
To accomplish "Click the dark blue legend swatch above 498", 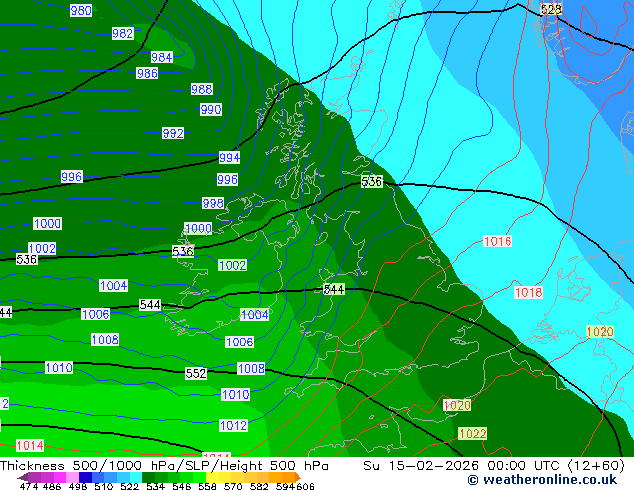I will pos(85,477).
